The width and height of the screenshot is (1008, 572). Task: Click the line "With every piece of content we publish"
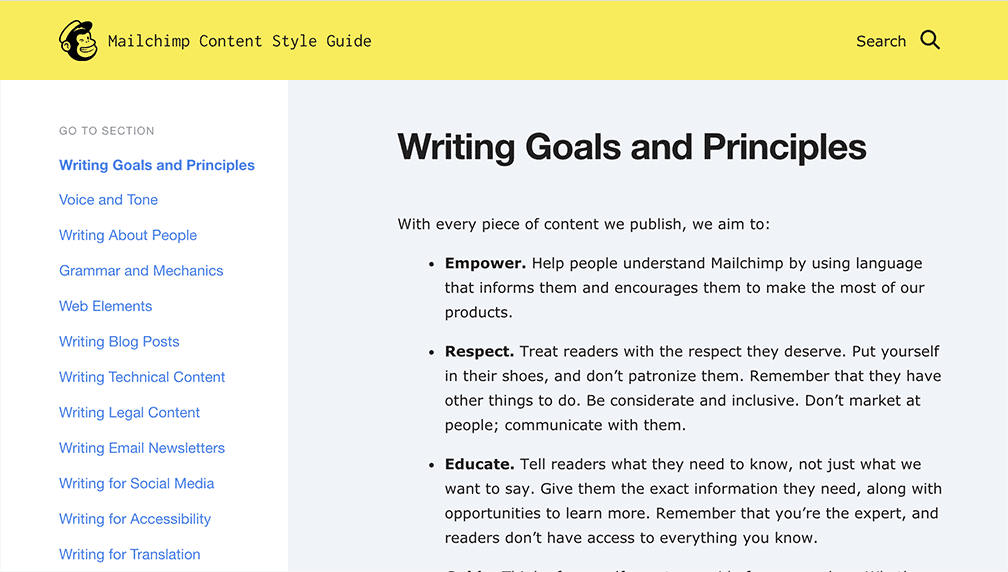tap(584, 224)
